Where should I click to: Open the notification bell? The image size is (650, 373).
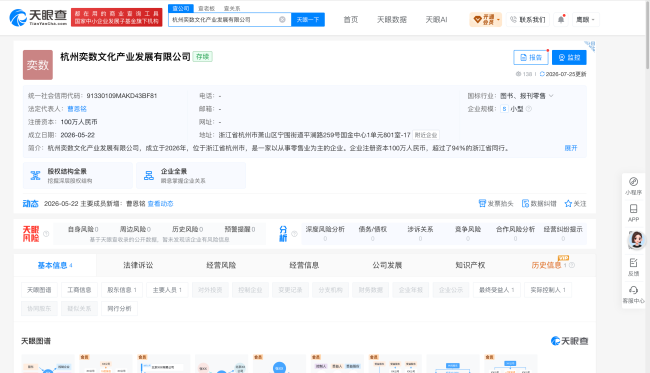point(561,19)
